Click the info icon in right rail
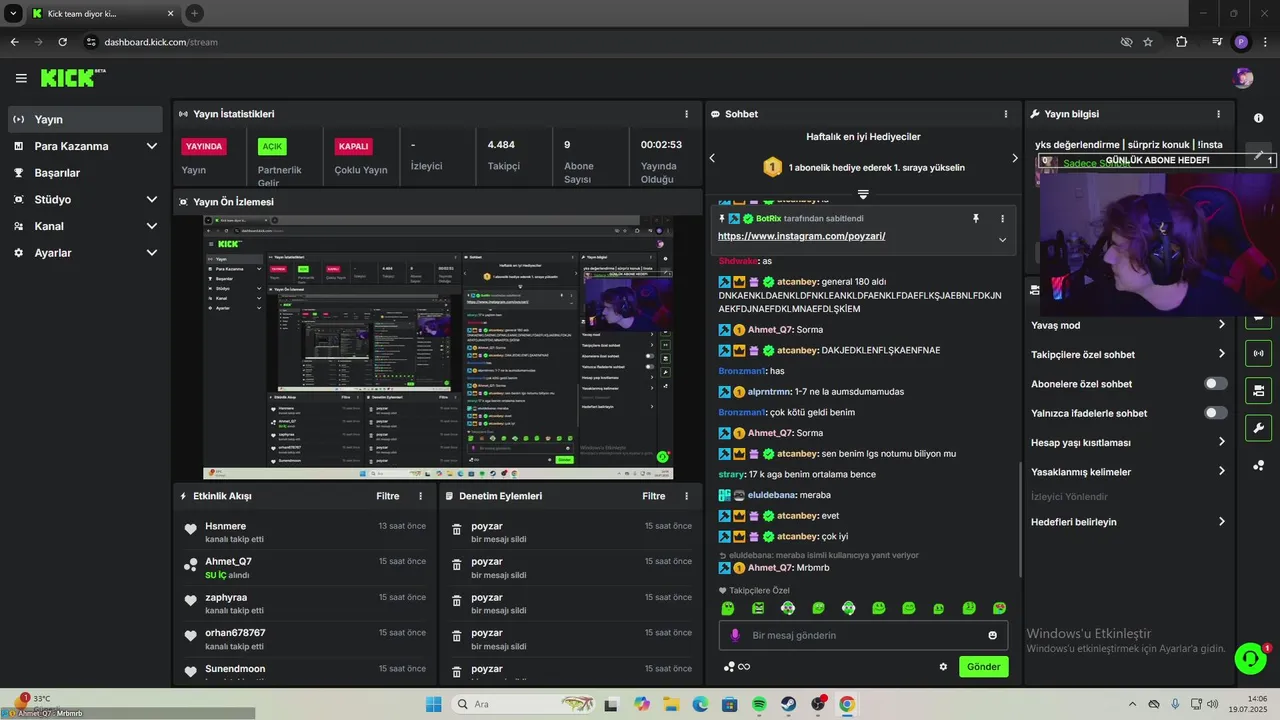The width and height of the screenshot is (1280, 720). 1258,118
